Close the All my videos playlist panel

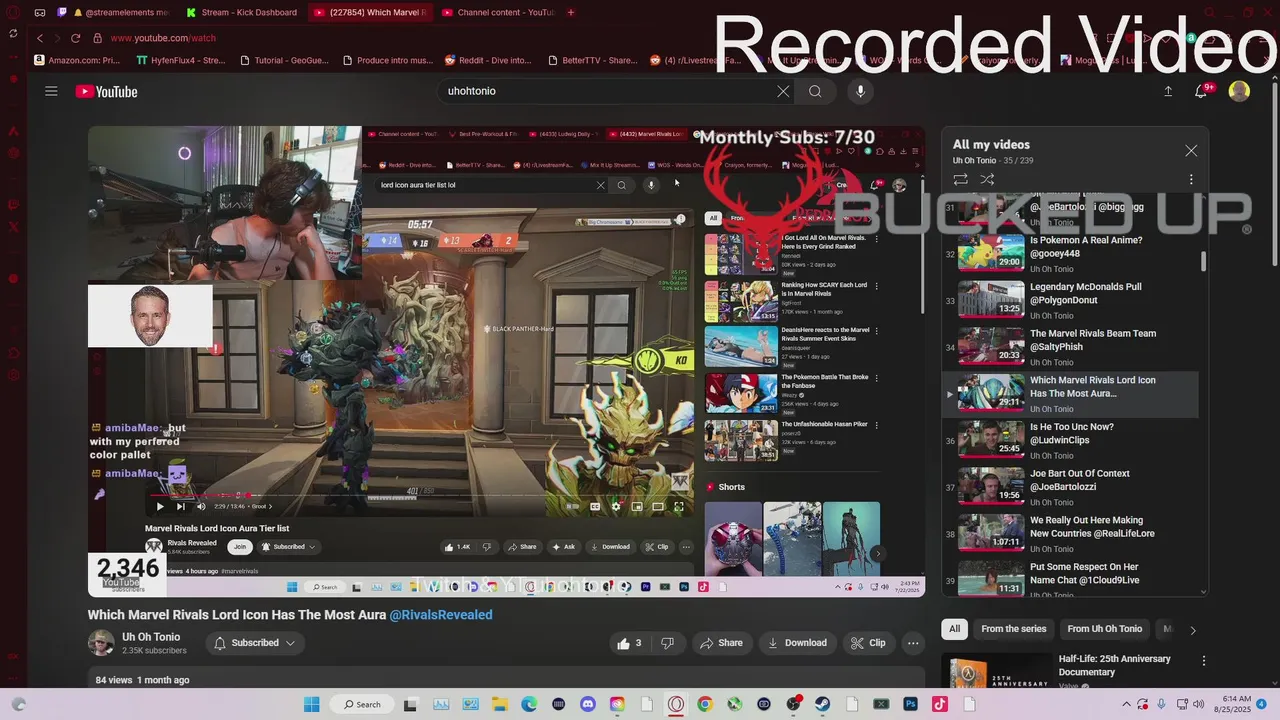tap(1191, 151)
